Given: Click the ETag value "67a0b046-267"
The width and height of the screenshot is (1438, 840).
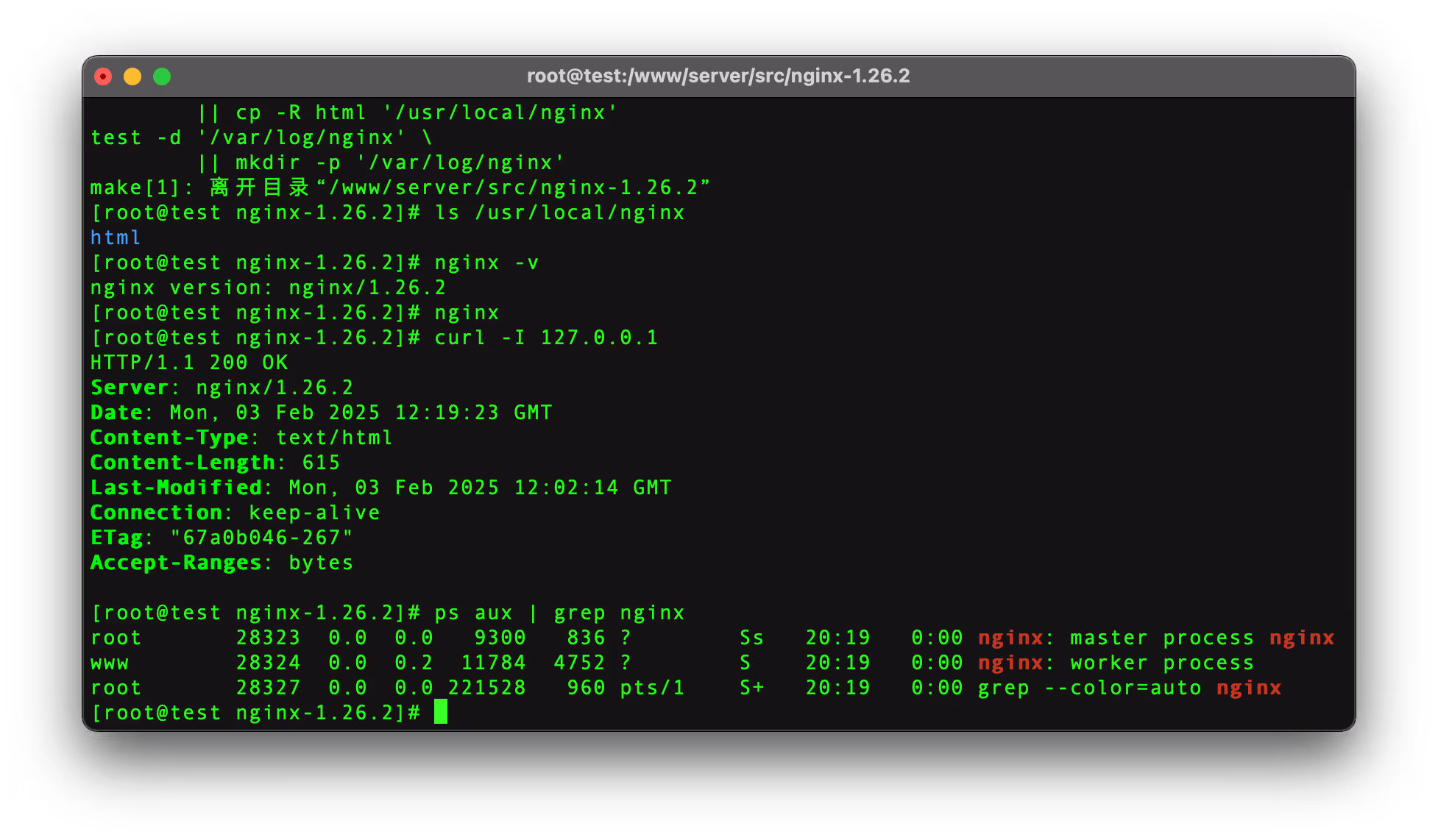Looking at the screenshot, I should point(261,538).
